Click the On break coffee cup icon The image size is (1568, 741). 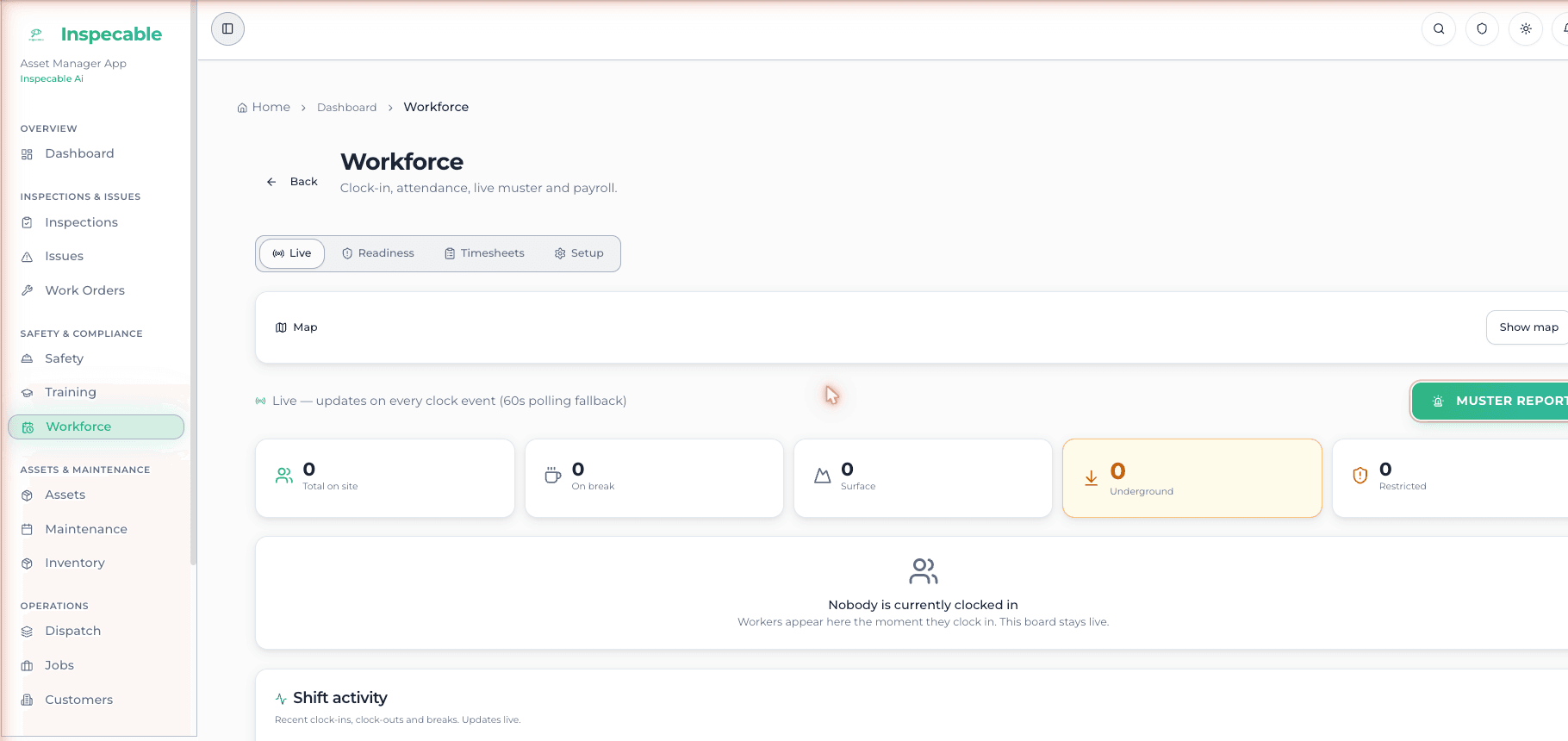click(x=553, y=476)
